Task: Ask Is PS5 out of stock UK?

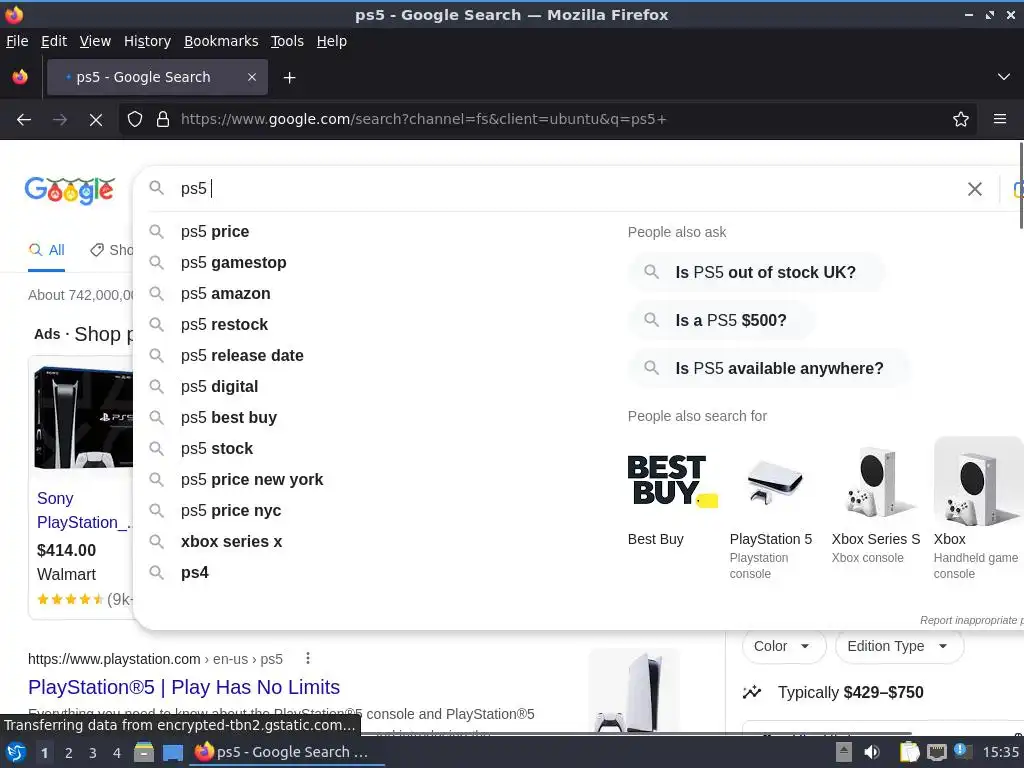Action: [756, 272]
